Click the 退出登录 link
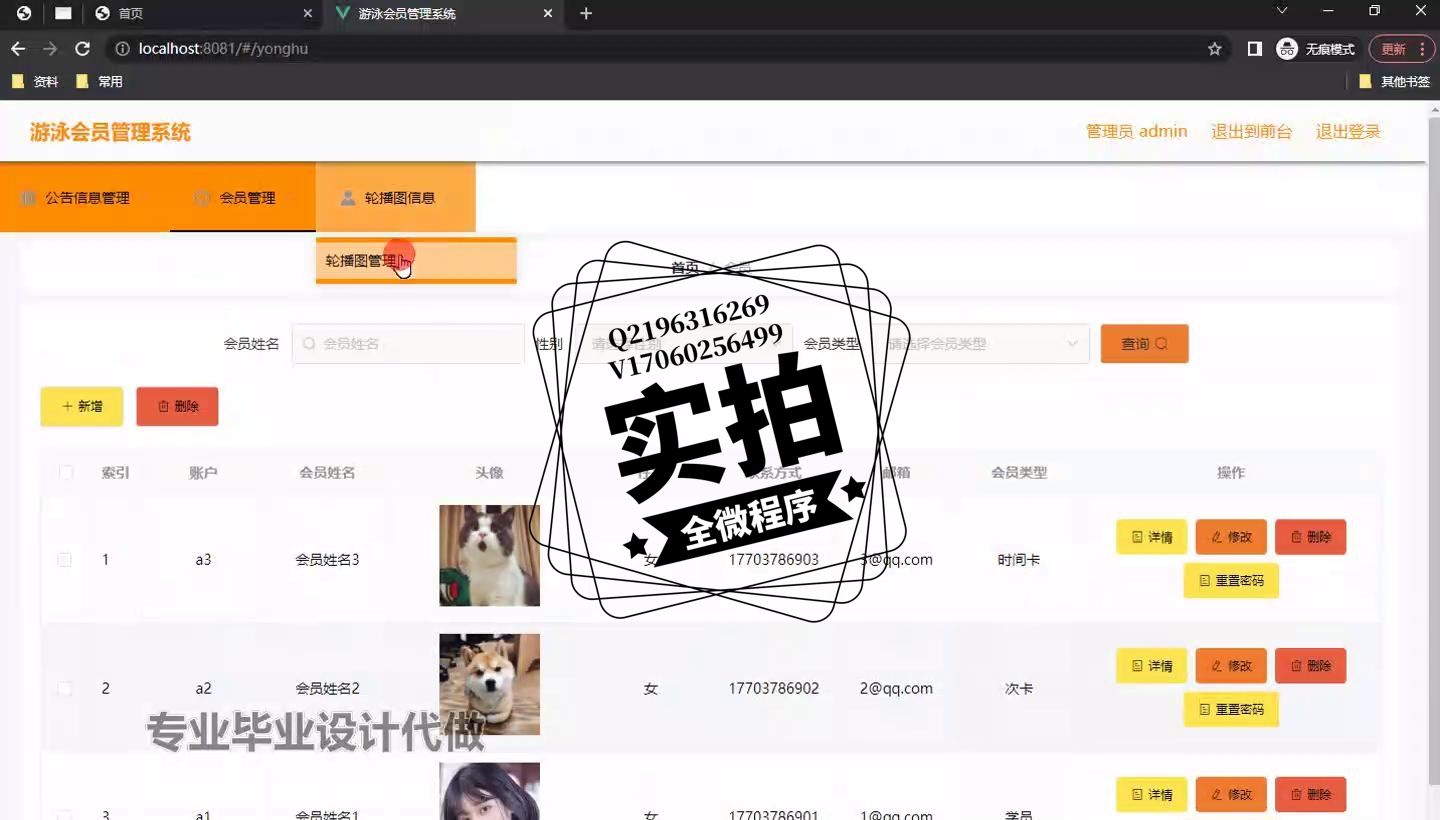This screenshot has height=820, width=1440. click(1348, 132)
